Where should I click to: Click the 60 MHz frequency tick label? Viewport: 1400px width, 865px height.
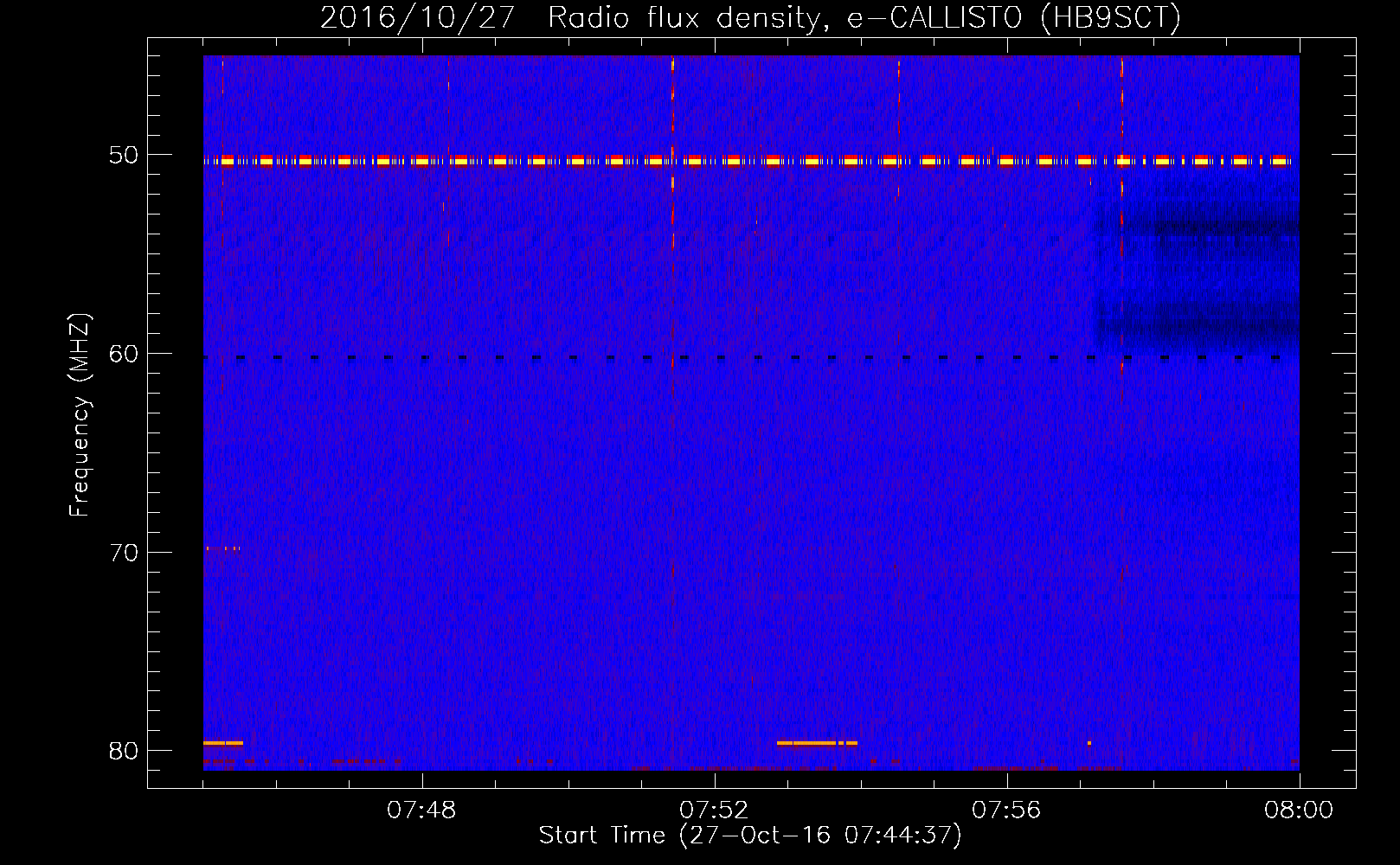[123, 354]
